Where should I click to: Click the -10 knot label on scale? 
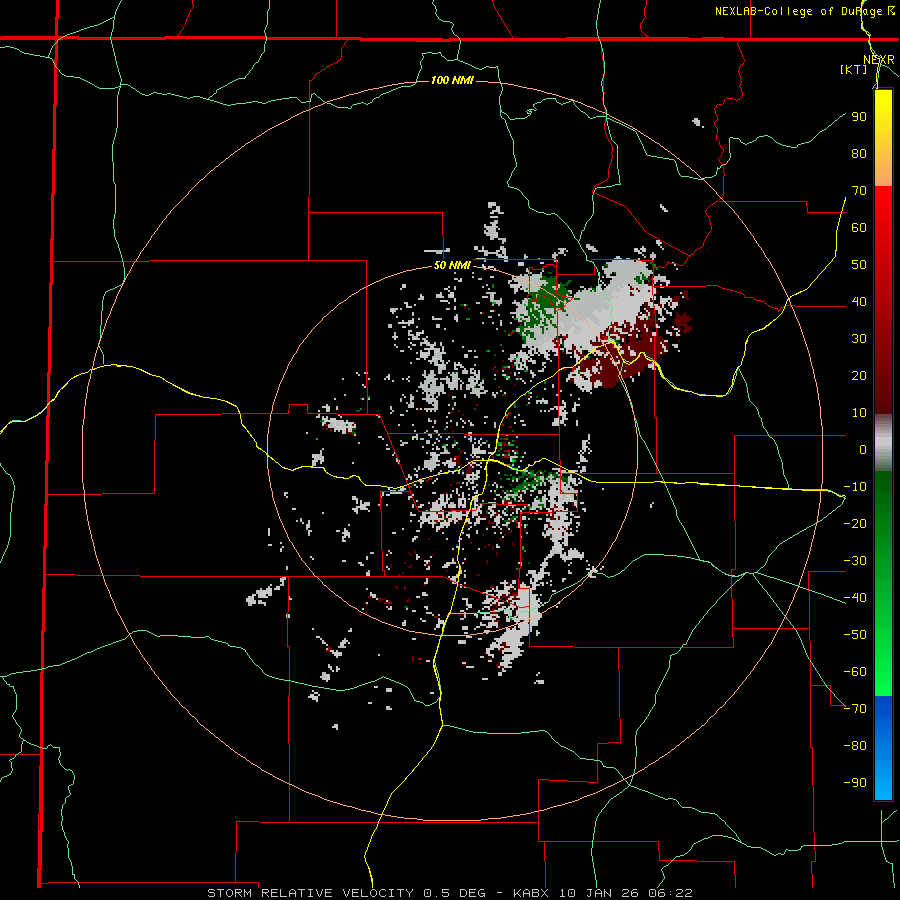(855, 487)
